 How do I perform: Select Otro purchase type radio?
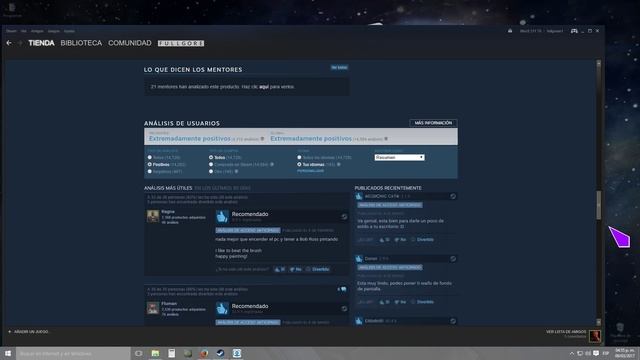(x=211, y=171)
